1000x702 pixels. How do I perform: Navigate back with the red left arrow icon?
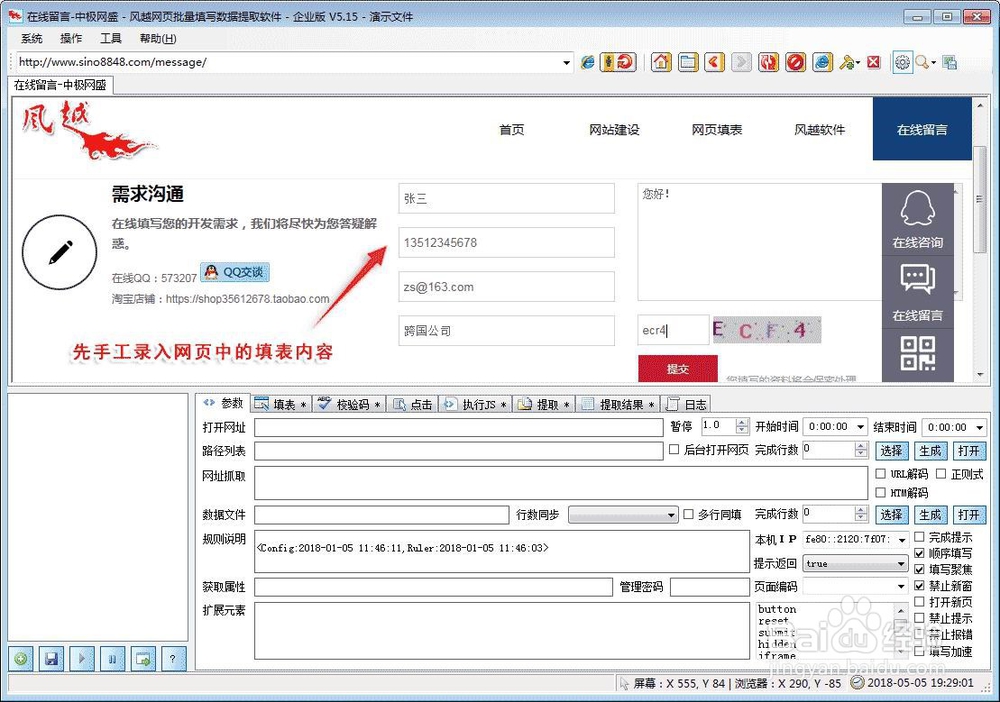[x=714, y=62]
